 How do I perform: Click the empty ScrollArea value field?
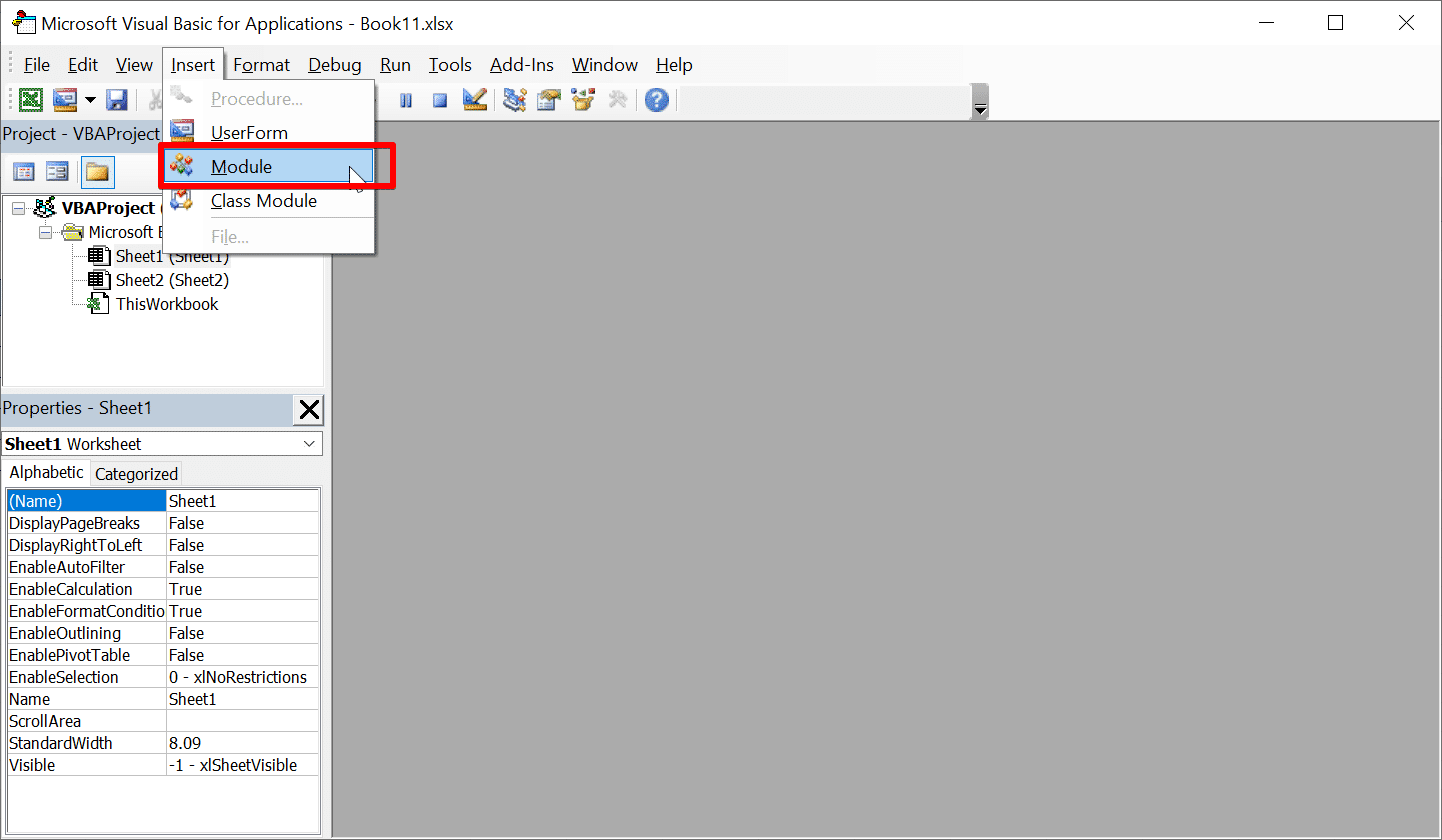click(x=243, y=721)
